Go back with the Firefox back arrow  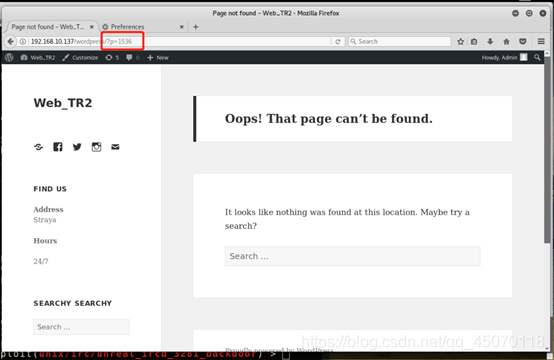(x=11, y=41)
